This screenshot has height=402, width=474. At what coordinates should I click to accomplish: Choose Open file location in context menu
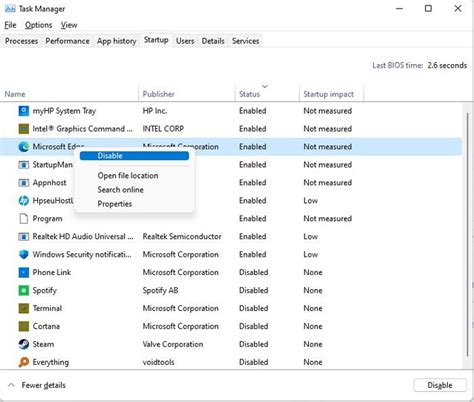pos(128,176)
